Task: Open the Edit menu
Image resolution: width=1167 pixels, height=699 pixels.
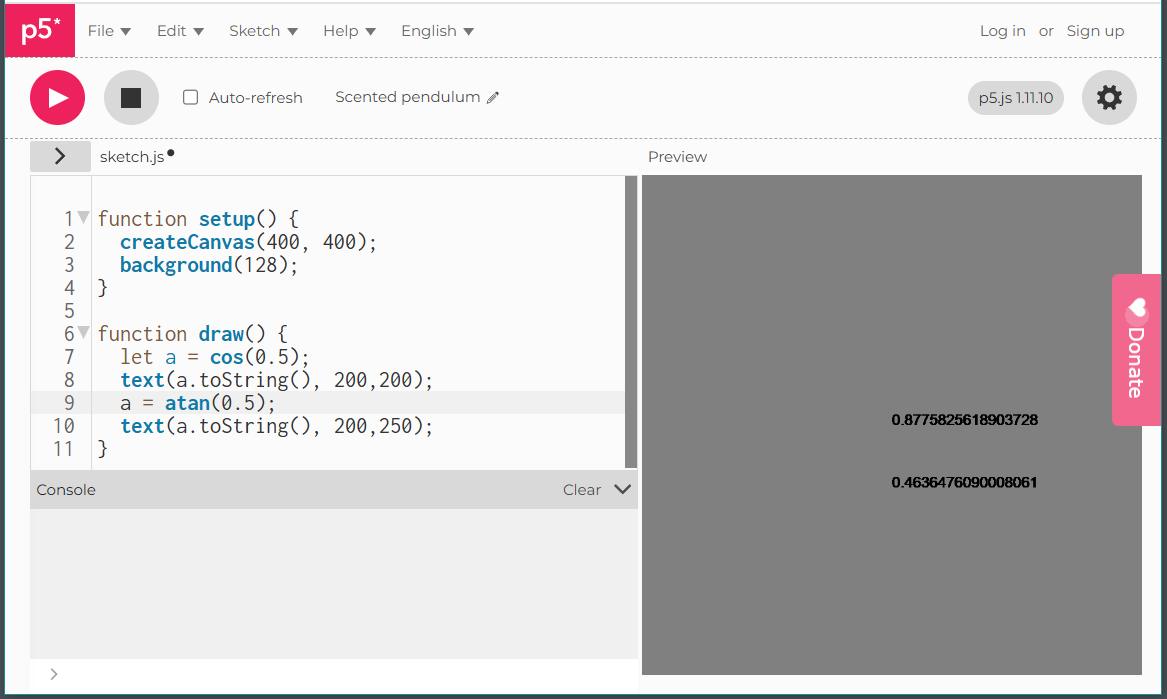Action: pos(180,31)
